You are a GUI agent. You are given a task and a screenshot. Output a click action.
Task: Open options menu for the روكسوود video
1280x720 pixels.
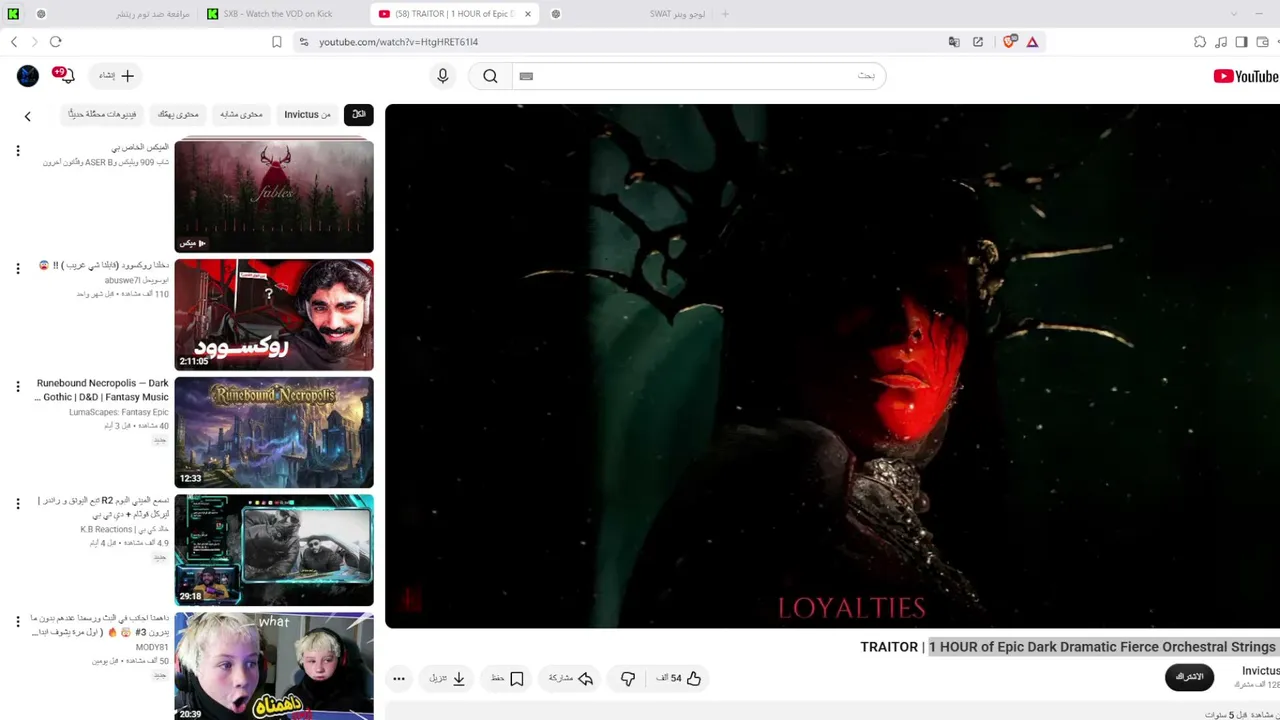point(17,269)
